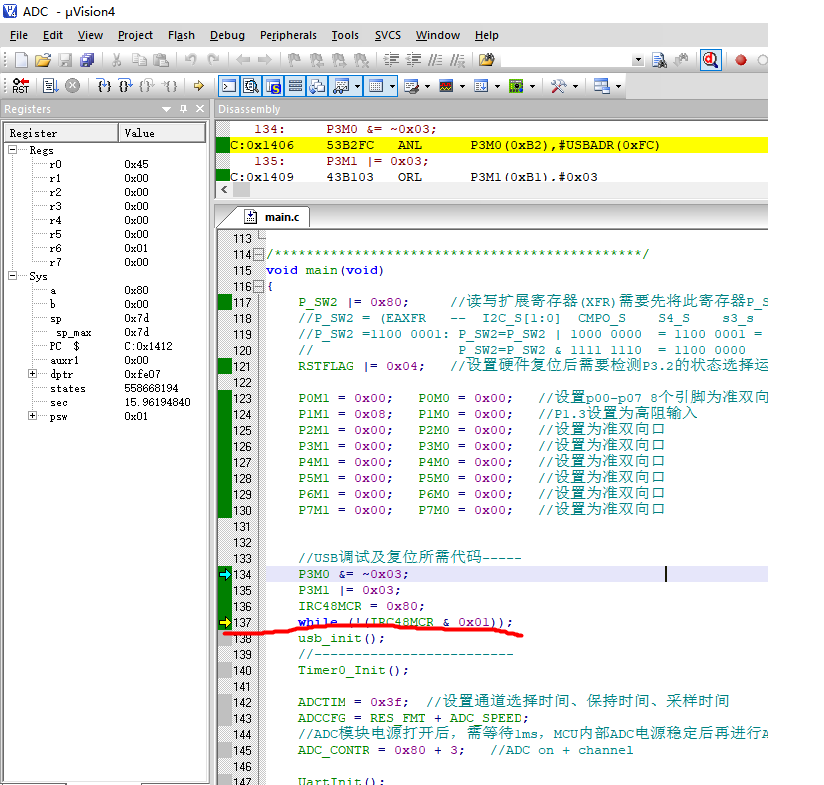Click the line 136 gutter marker
The image size is (824, 785).
coord(225,606)
